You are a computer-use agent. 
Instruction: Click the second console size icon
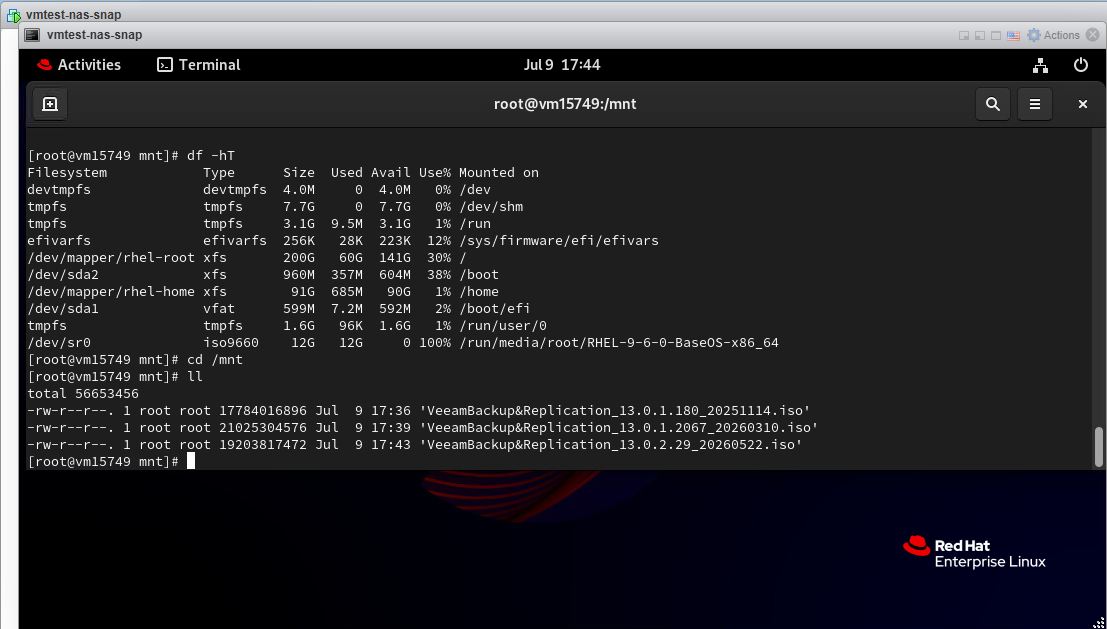coord(980,35)
